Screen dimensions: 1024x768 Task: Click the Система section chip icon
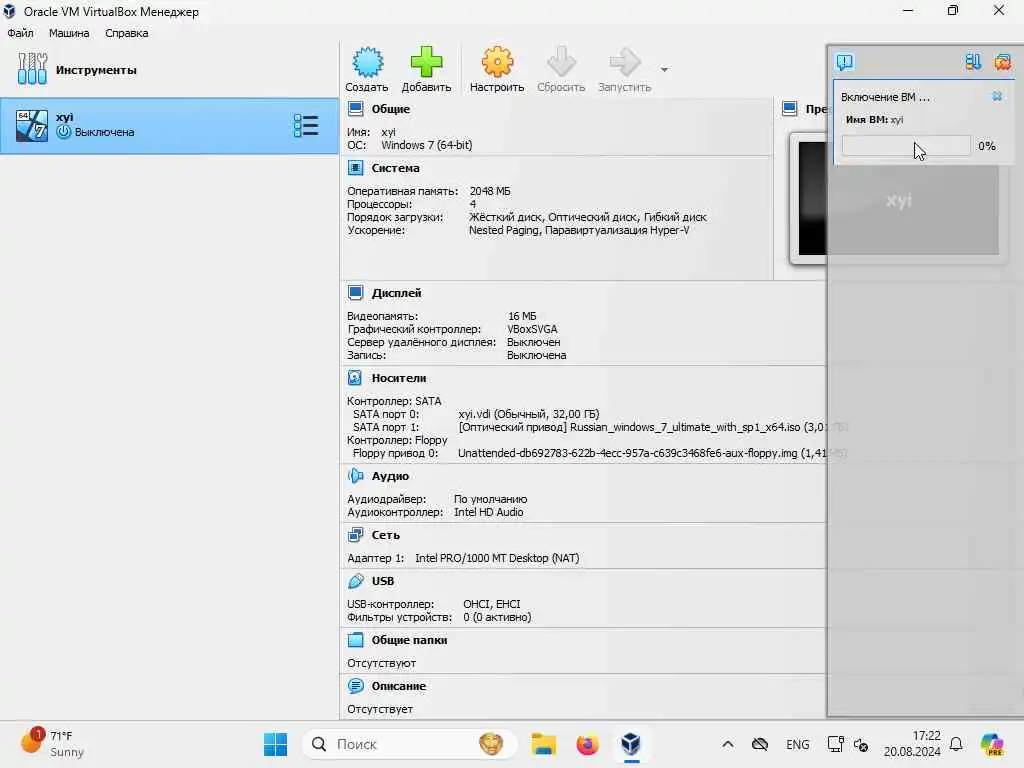click(x=356, y=168)
